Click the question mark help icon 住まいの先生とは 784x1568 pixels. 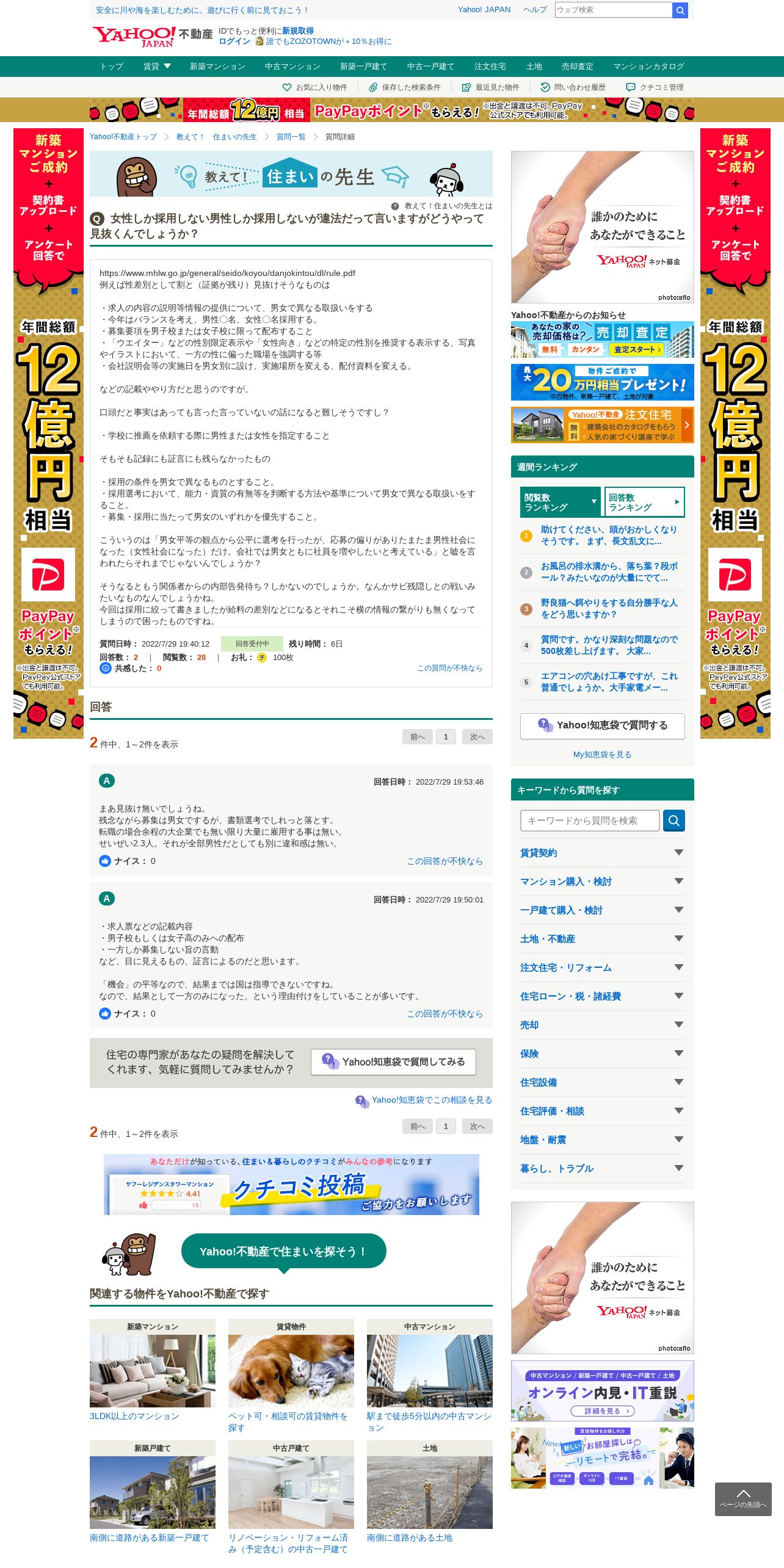(x=395, y=206)
